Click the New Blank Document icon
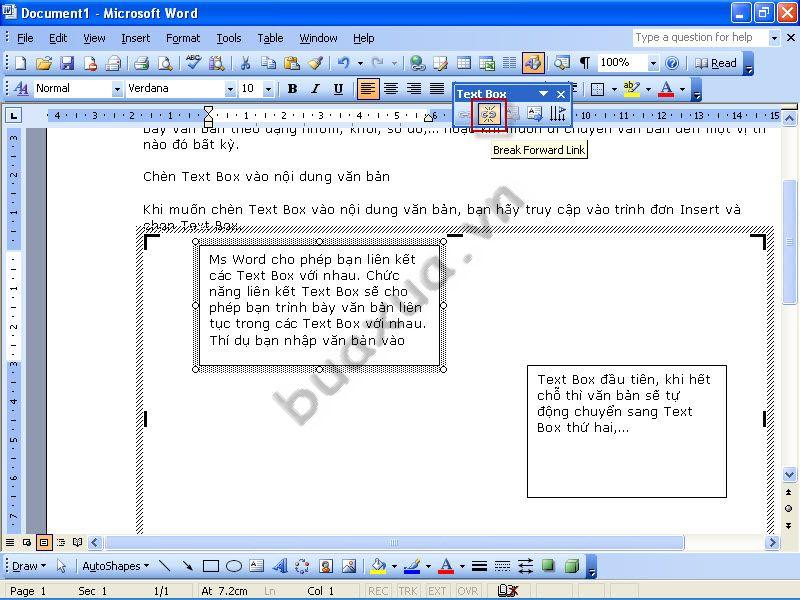The height and width of the screenshot is (600, 800). click(20, 63)
